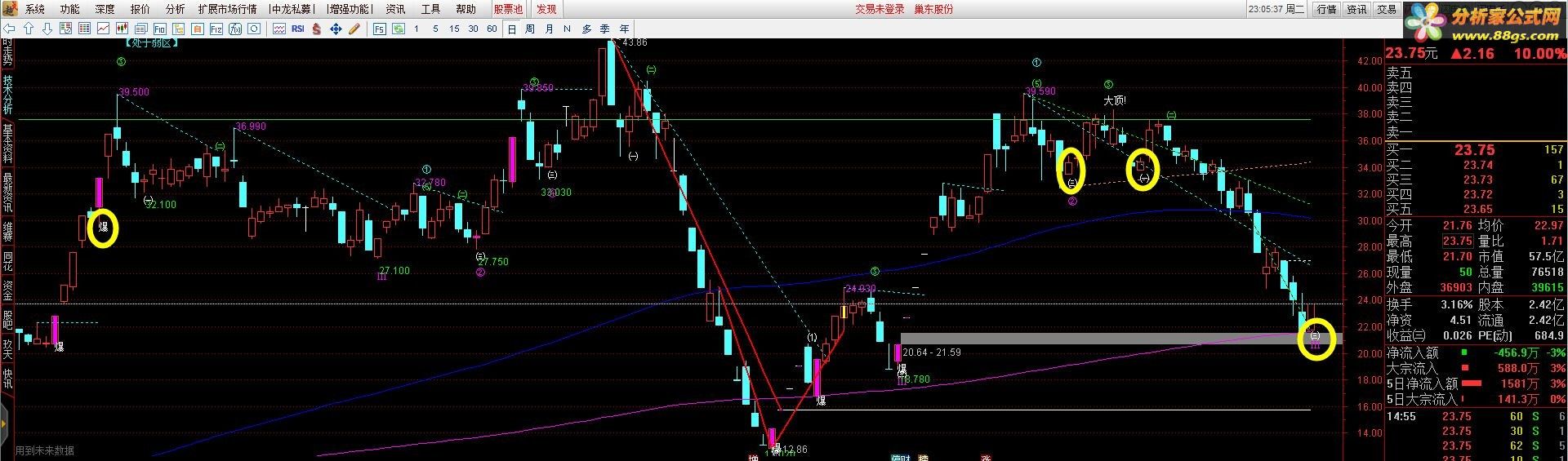Click the orange document toolbar icon
Screen dimensions: 1568x461
point(197,29)
